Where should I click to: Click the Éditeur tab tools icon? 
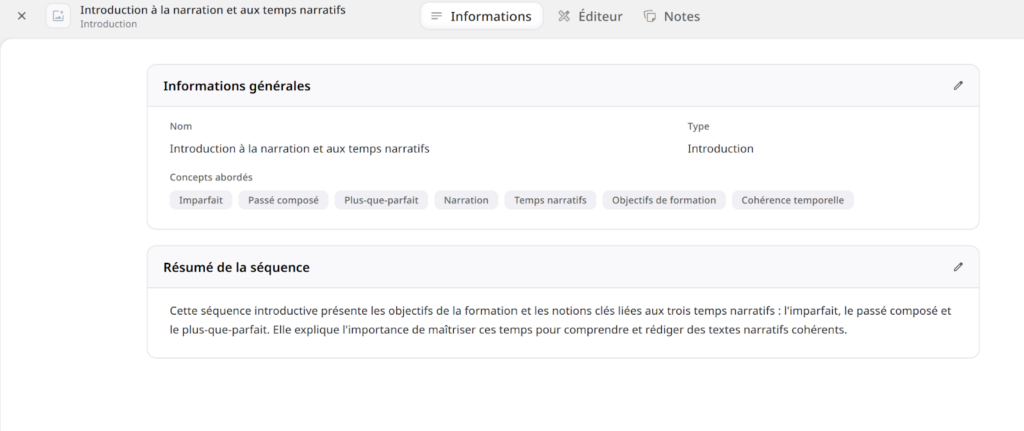tap(564, 16)
